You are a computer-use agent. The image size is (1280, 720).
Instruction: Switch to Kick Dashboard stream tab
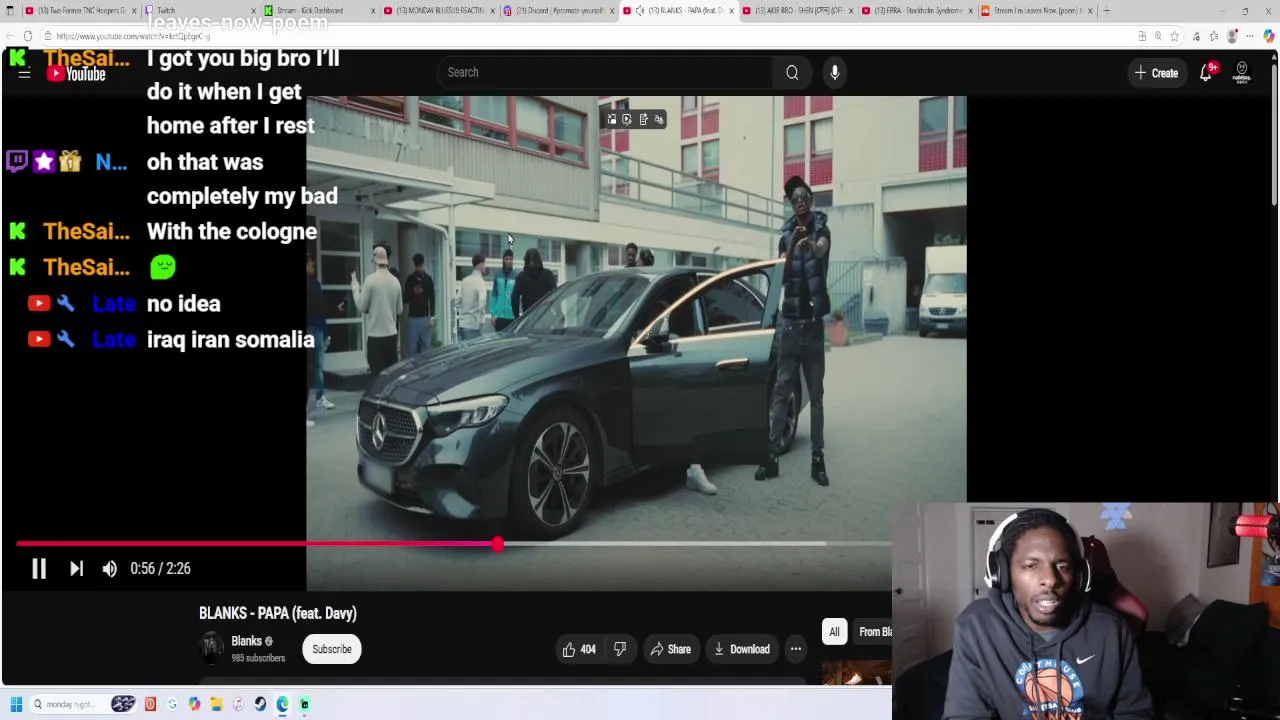tap(320, 11)
